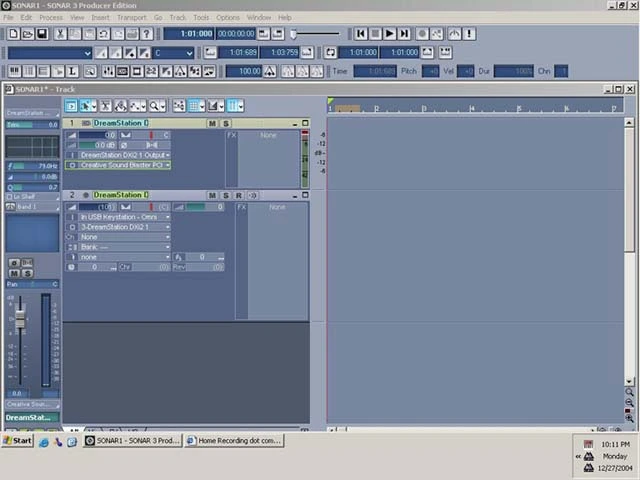Go to end in the transport controls

[x=404, y=34]
